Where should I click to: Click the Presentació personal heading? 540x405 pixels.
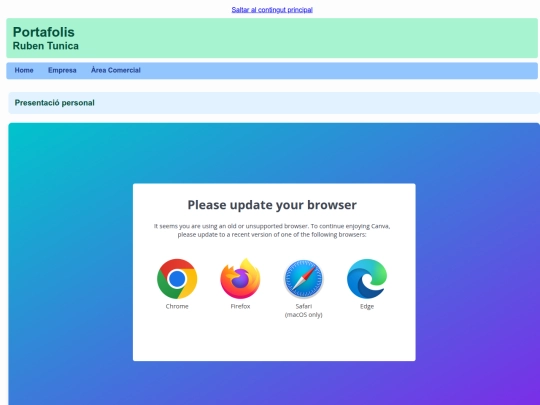tap(54, 103)
